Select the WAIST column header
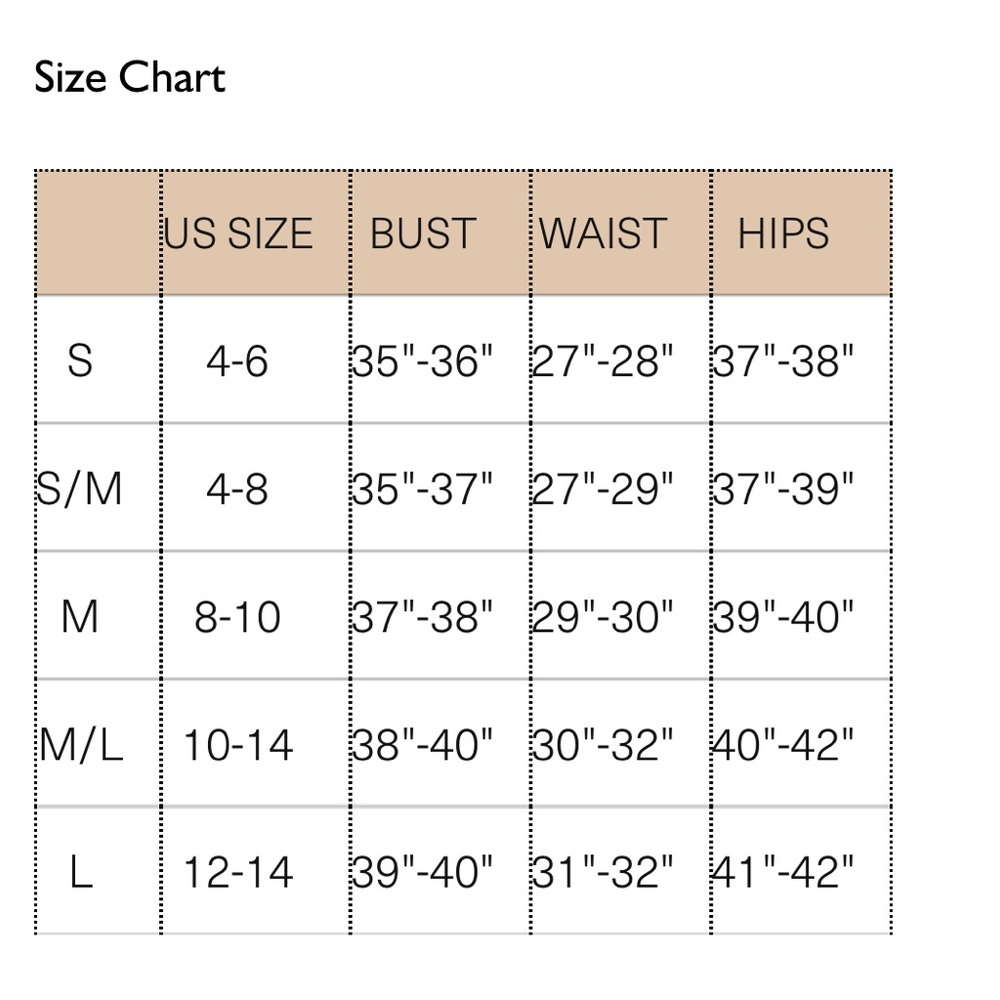The height and width of the screenshot is (1000, 1000). [603, 233]
